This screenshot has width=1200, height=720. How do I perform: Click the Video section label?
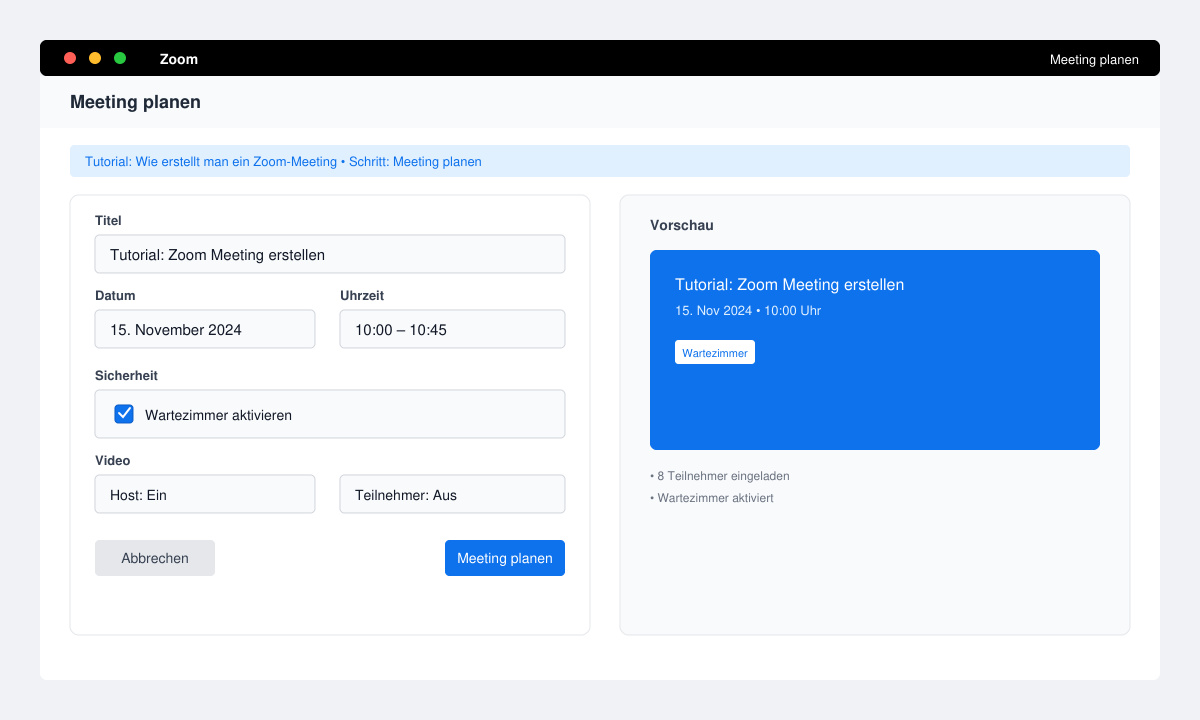(x=113, y=461)
